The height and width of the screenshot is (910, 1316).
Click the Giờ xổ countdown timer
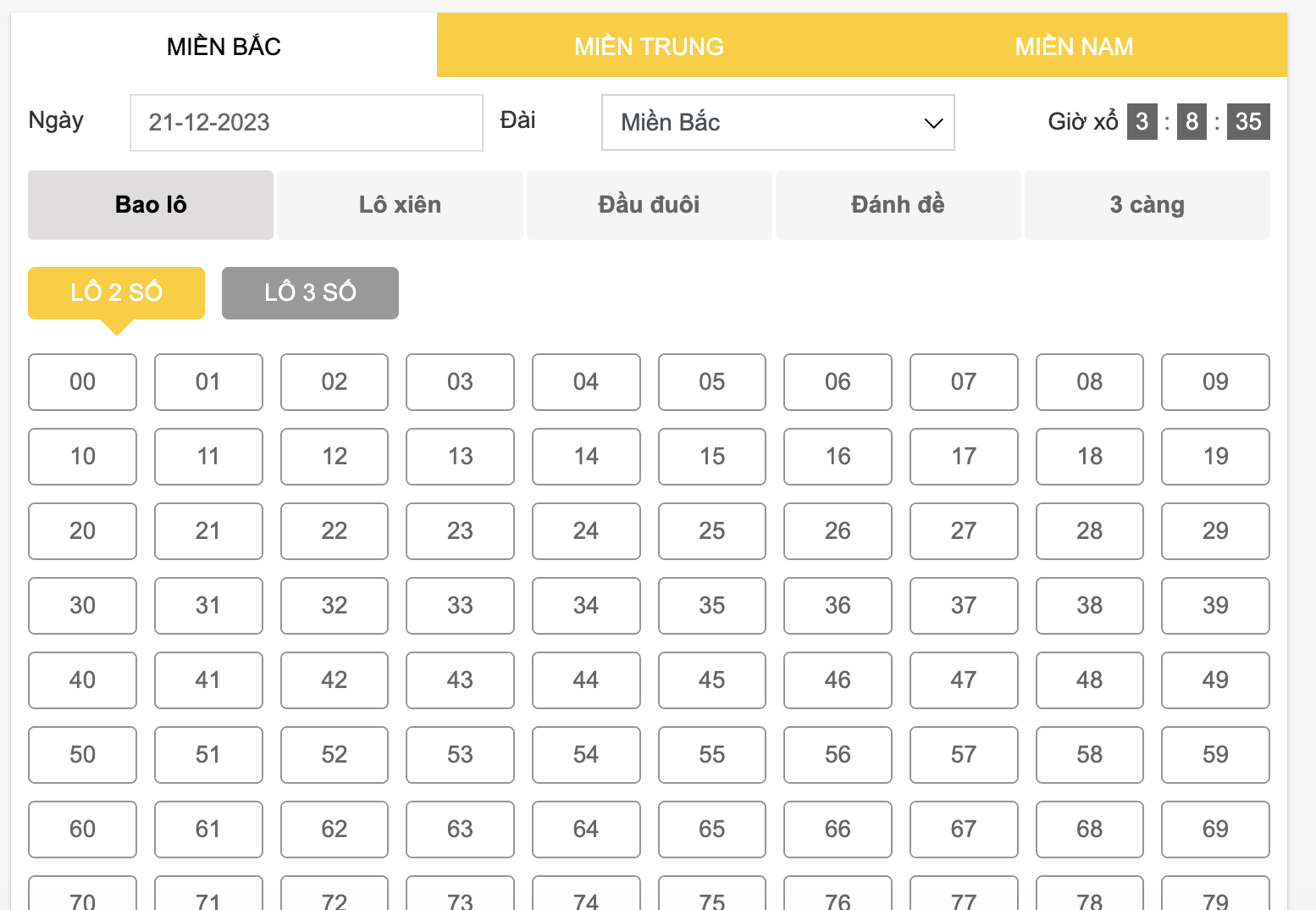[x=1196, y=121]
